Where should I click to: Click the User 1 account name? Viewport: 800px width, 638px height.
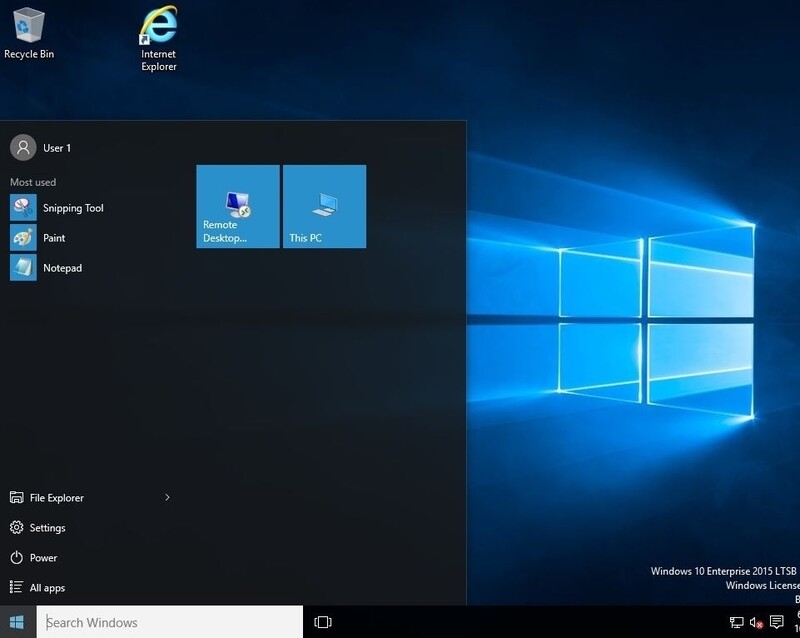pos(54,147)
